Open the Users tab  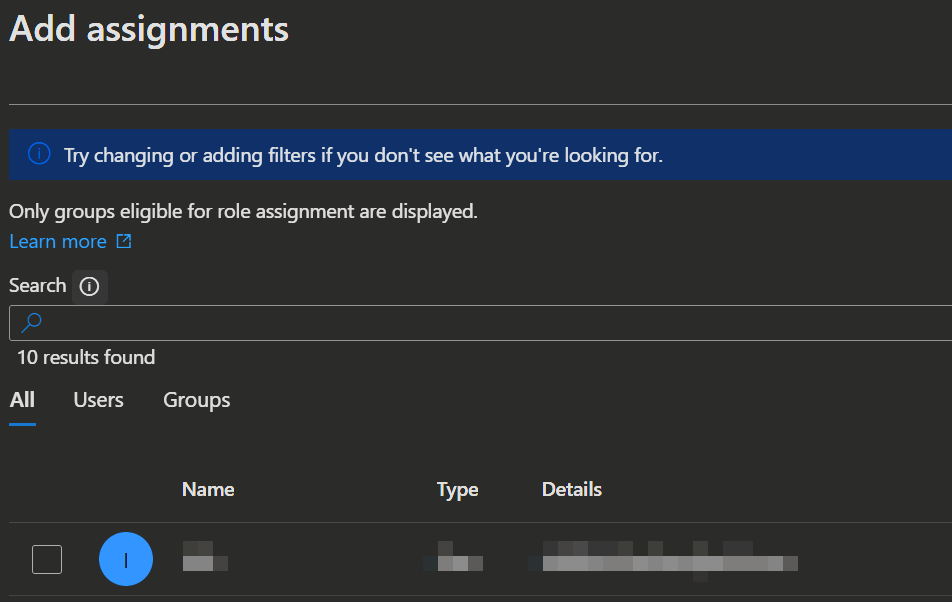98,400
